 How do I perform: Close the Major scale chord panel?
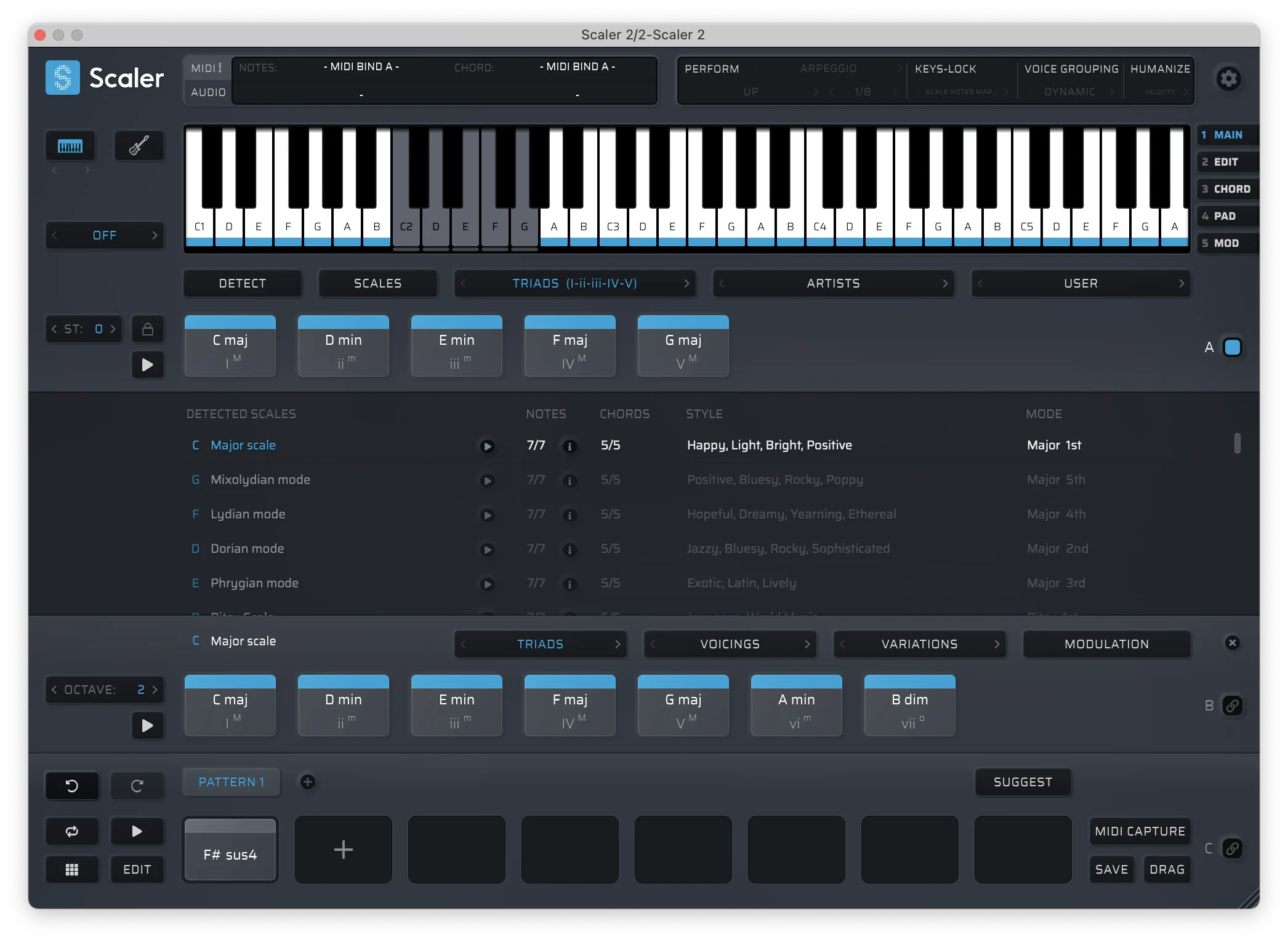(x=1232, y=643)
